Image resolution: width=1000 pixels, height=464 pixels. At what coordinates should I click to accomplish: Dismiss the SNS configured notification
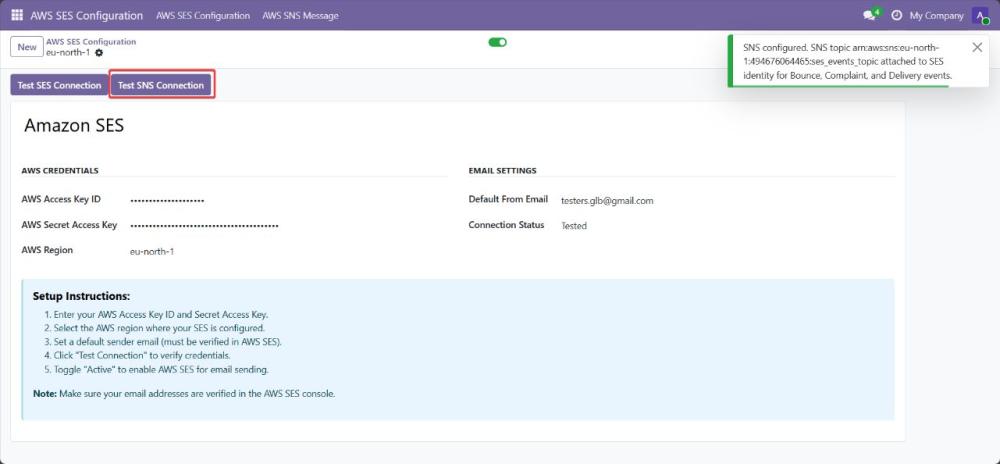click(x=977, y=47)
